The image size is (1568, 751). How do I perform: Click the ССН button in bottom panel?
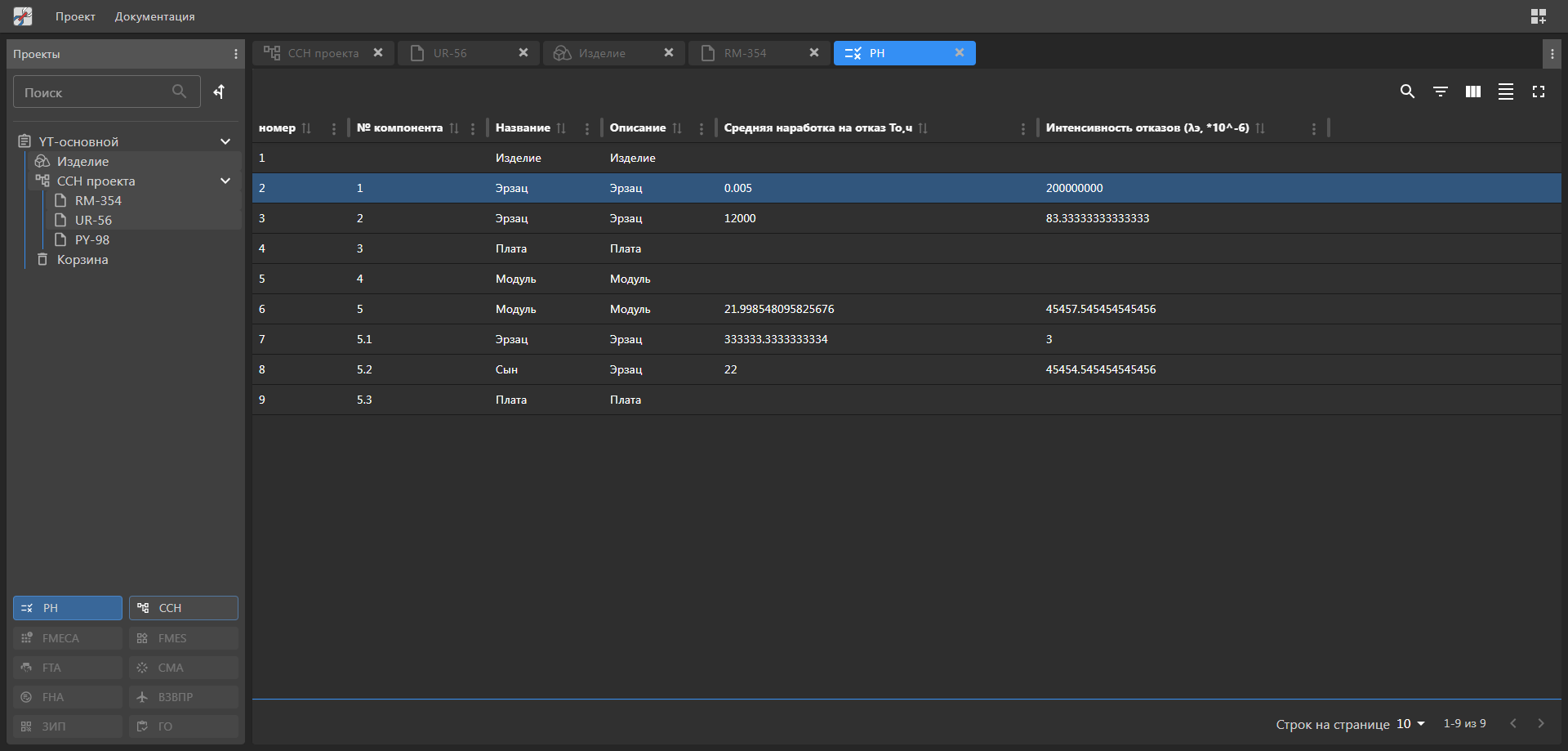pyautogui.click(x=183, y=608)
